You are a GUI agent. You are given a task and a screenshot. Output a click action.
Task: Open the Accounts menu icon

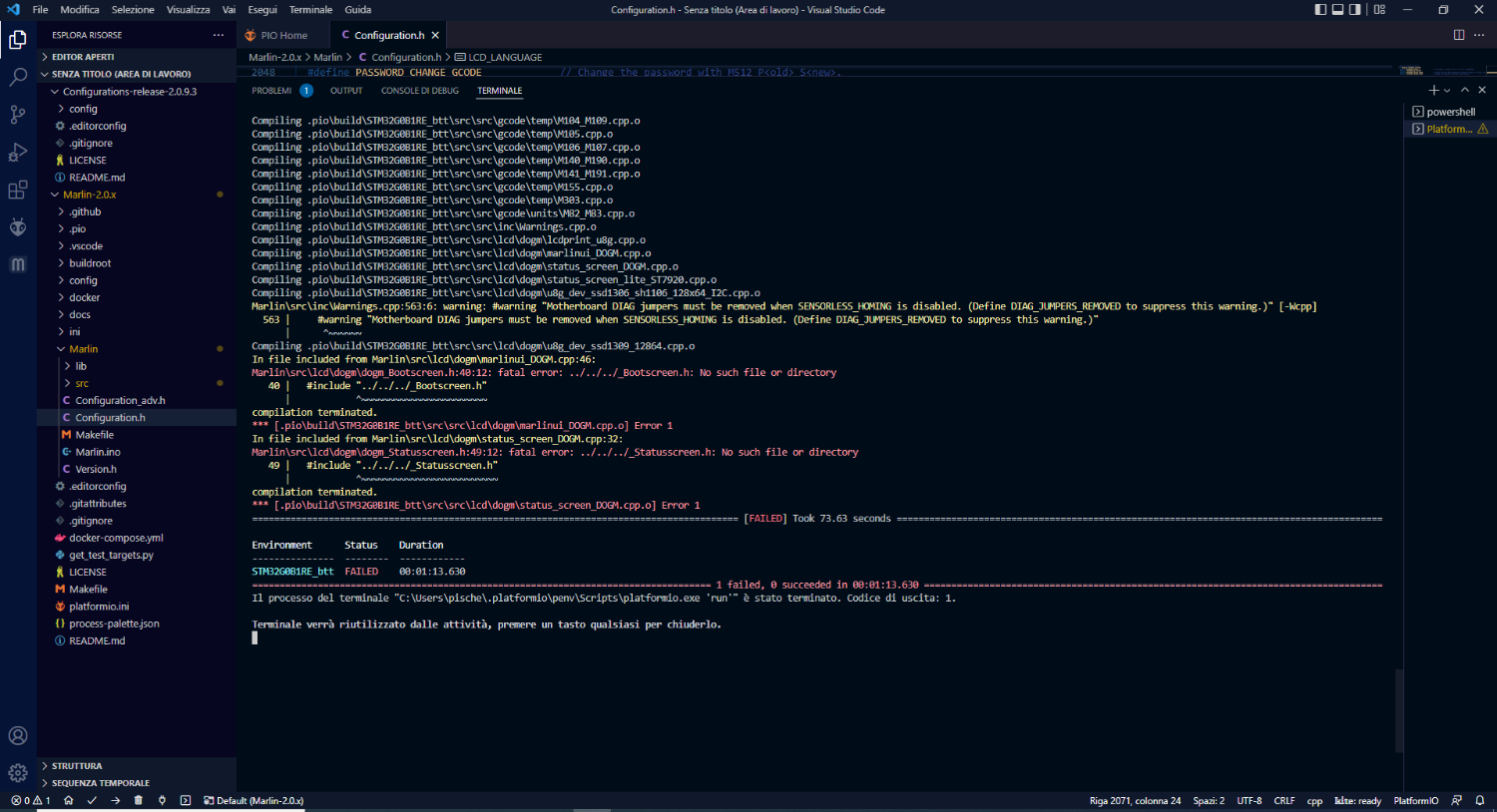18,736
